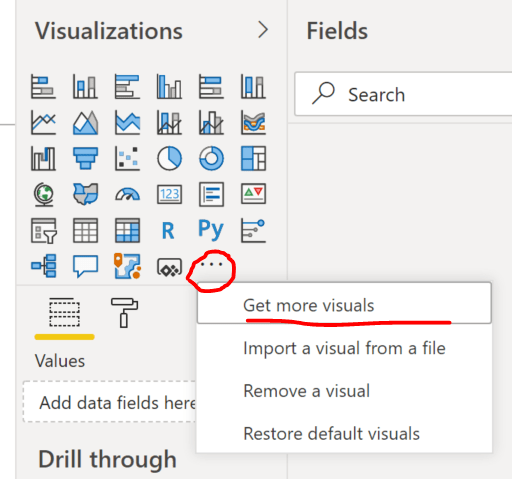This screenshot has width=512, height=479.
Task: Pick the donut chart visual
Action: click(x=211, y=158)
